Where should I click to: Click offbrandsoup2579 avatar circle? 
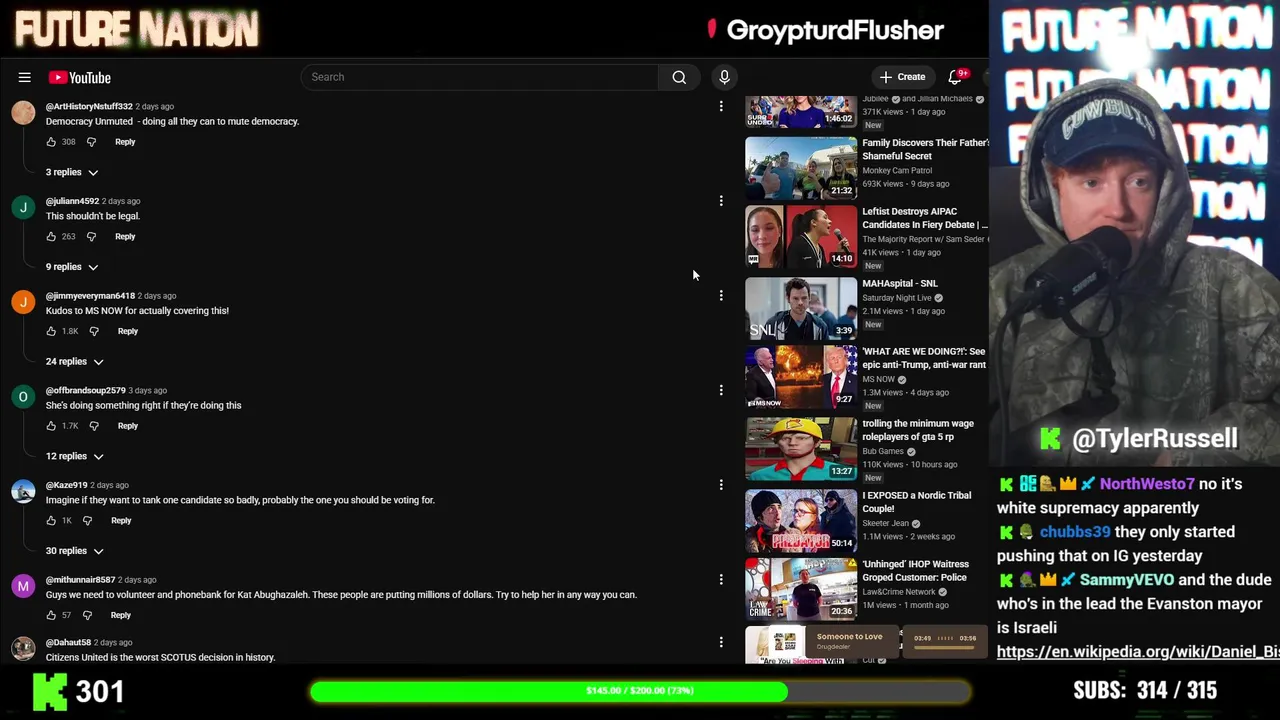(23, 397)
